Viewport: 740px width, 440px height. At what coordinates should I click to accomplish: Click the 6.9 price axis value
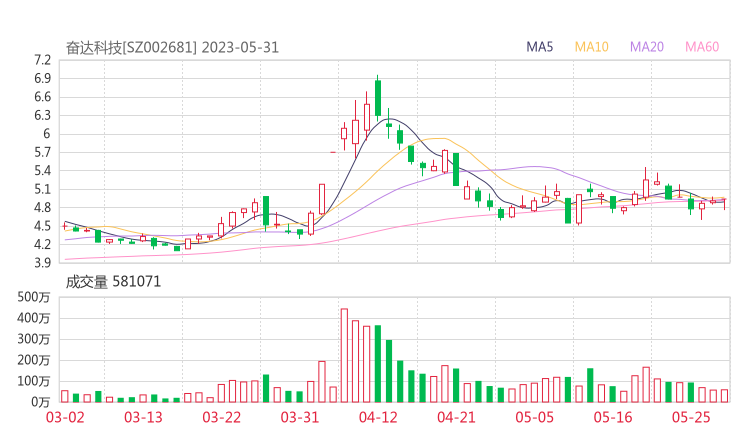(42, 79)
